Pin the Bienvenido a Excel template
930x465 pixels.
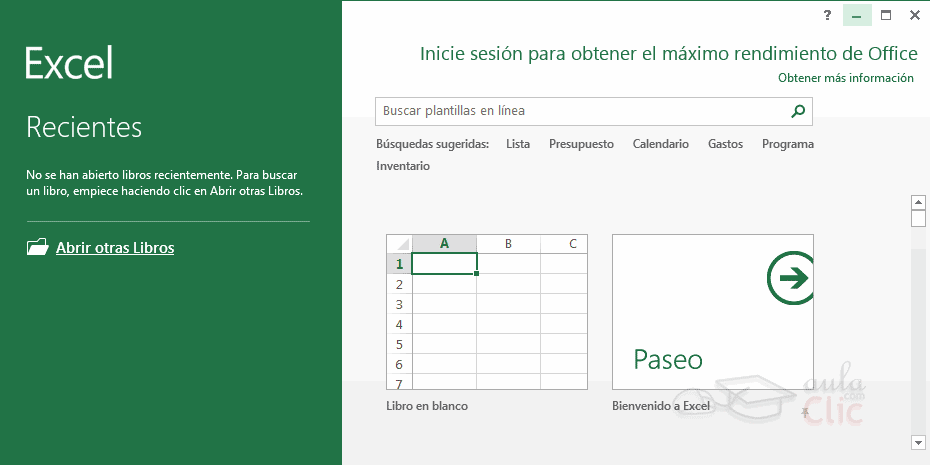coord(805,409)
